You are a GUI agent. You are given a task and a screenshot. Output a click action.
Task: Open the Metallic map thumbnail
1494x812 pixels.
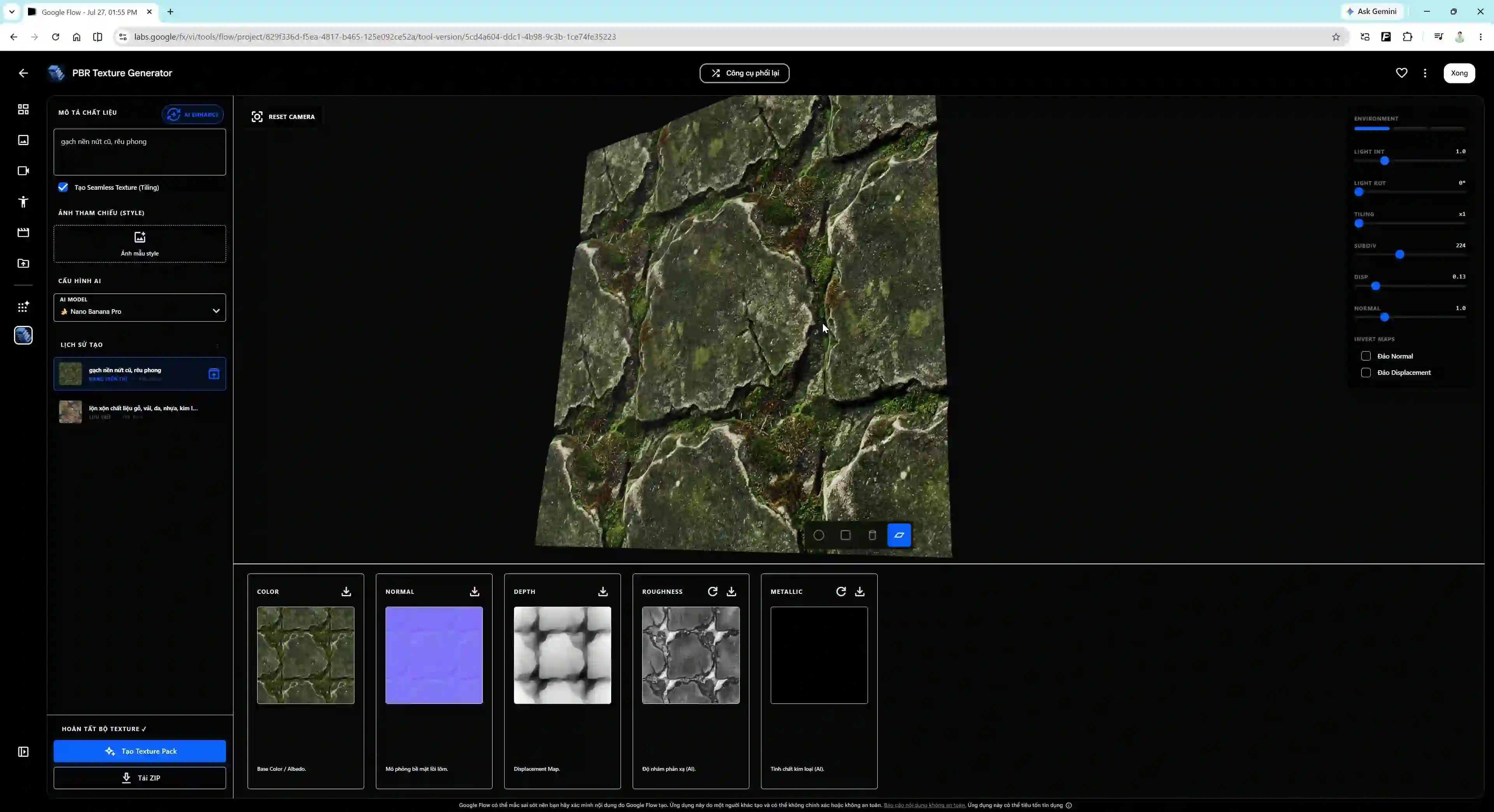[819, 656]
